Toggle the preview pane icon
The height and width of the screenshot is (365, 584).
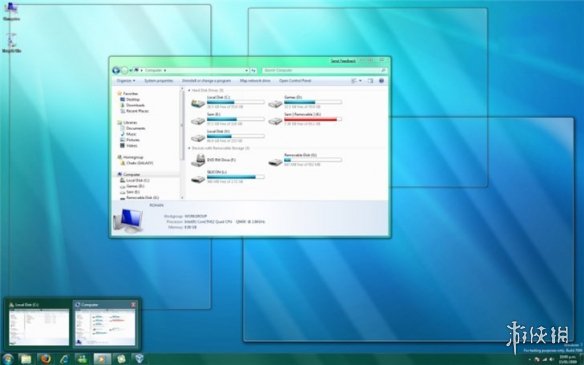pyautogui.click(x=371, y=81)
